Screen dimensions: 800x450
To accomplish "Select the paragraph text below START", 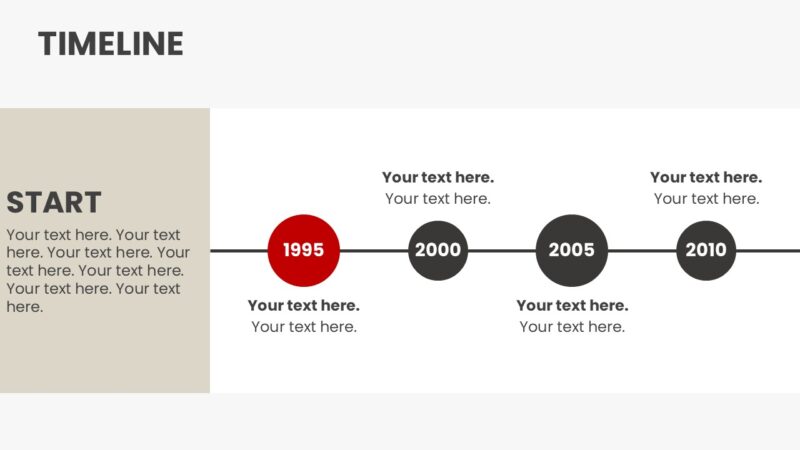I will point(97,271).
